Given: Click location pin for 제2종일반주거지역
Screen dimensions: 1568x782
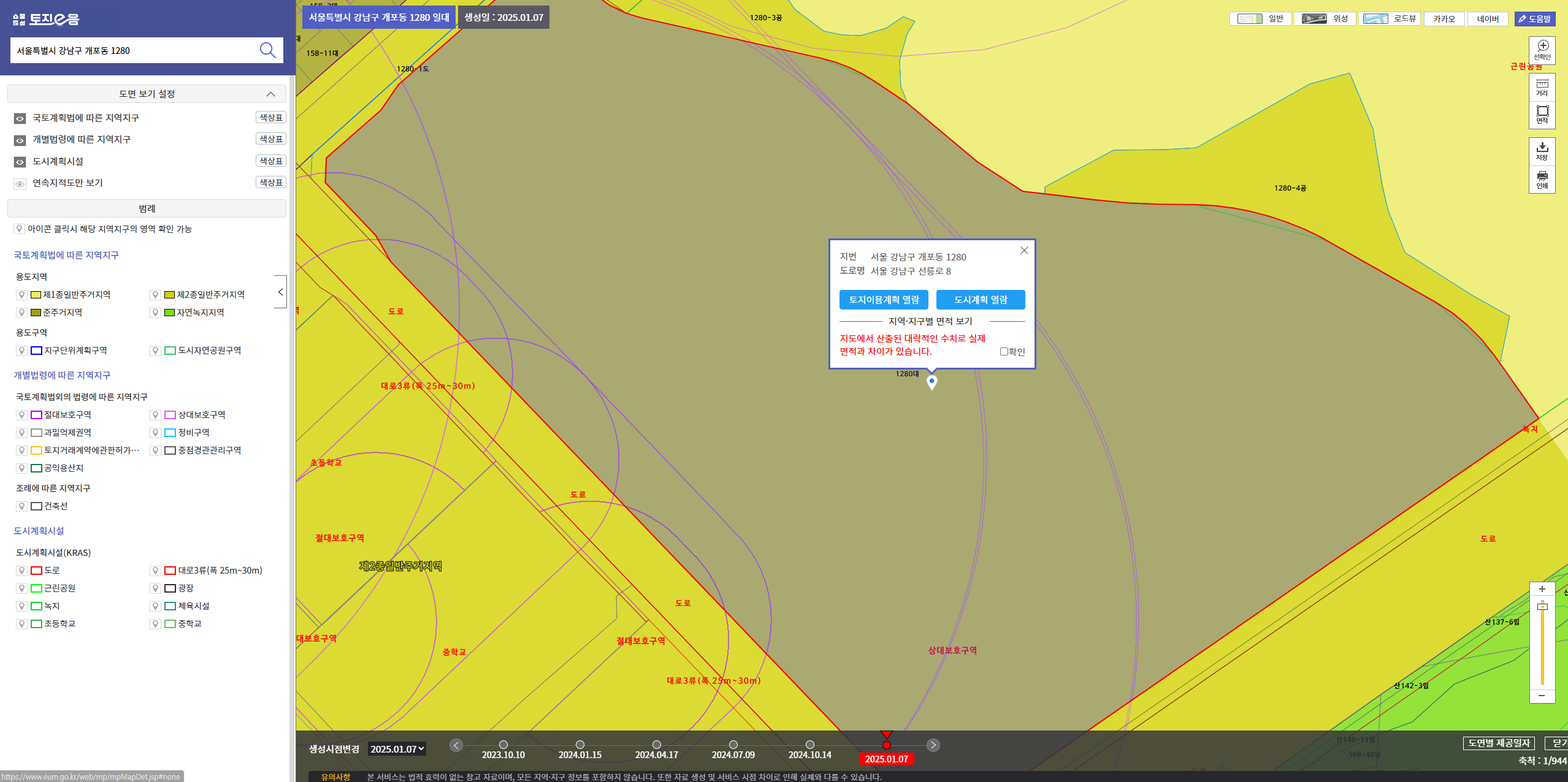Looking at the screenshot, I should click(x=156, y=295).
